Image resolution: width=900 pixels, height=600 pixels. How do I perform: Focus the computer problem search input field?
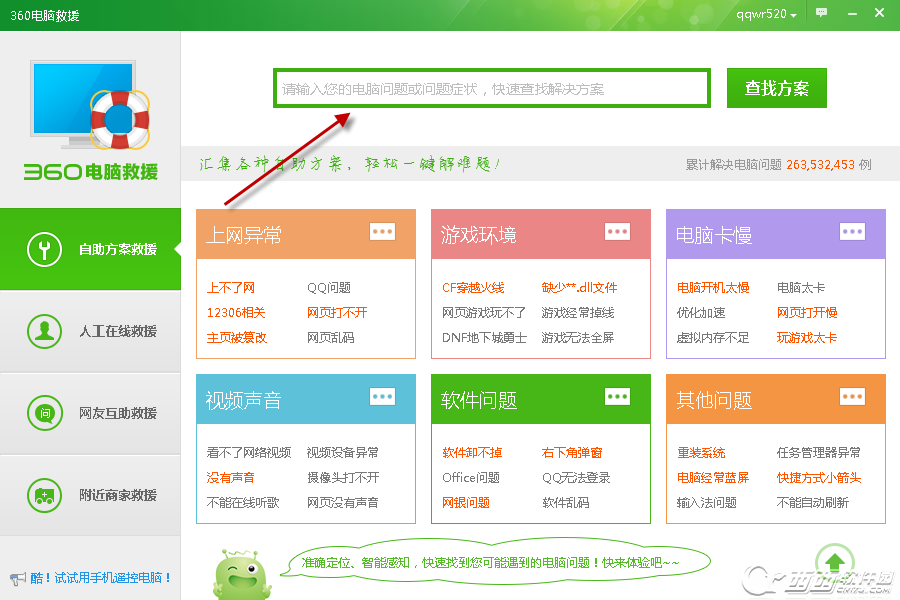(x=492, y=88)
